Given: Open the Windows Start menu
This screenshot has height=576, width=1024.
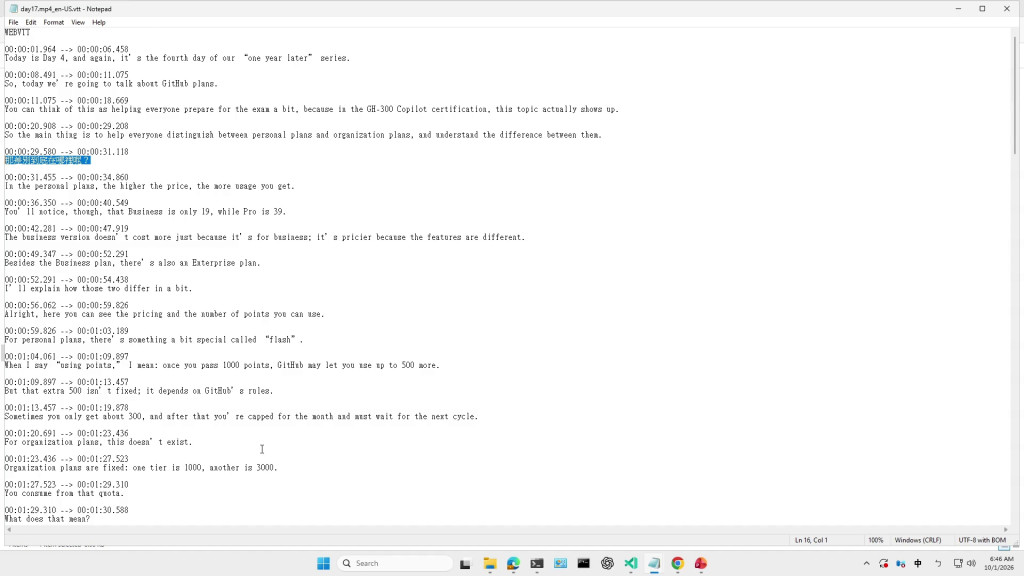Looking at the screenshot, I should 323,564.
